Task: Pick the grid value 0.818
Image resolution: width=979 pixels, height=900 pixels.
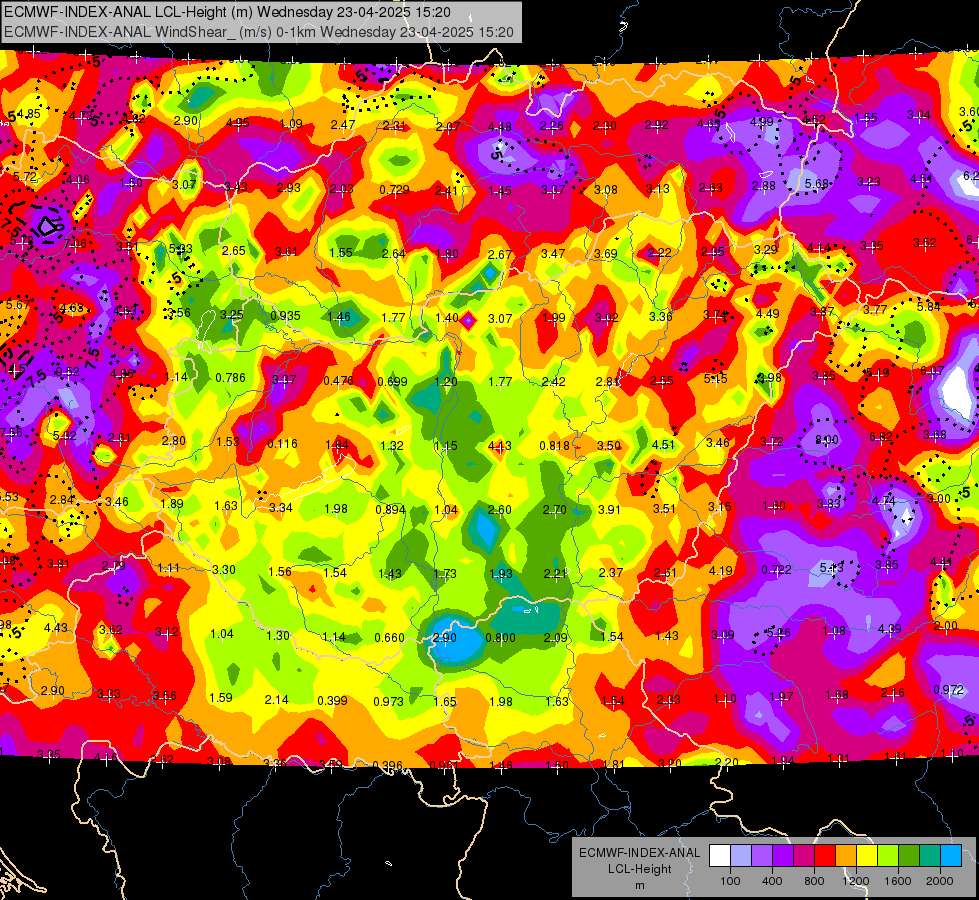Action: click(554, 445)
